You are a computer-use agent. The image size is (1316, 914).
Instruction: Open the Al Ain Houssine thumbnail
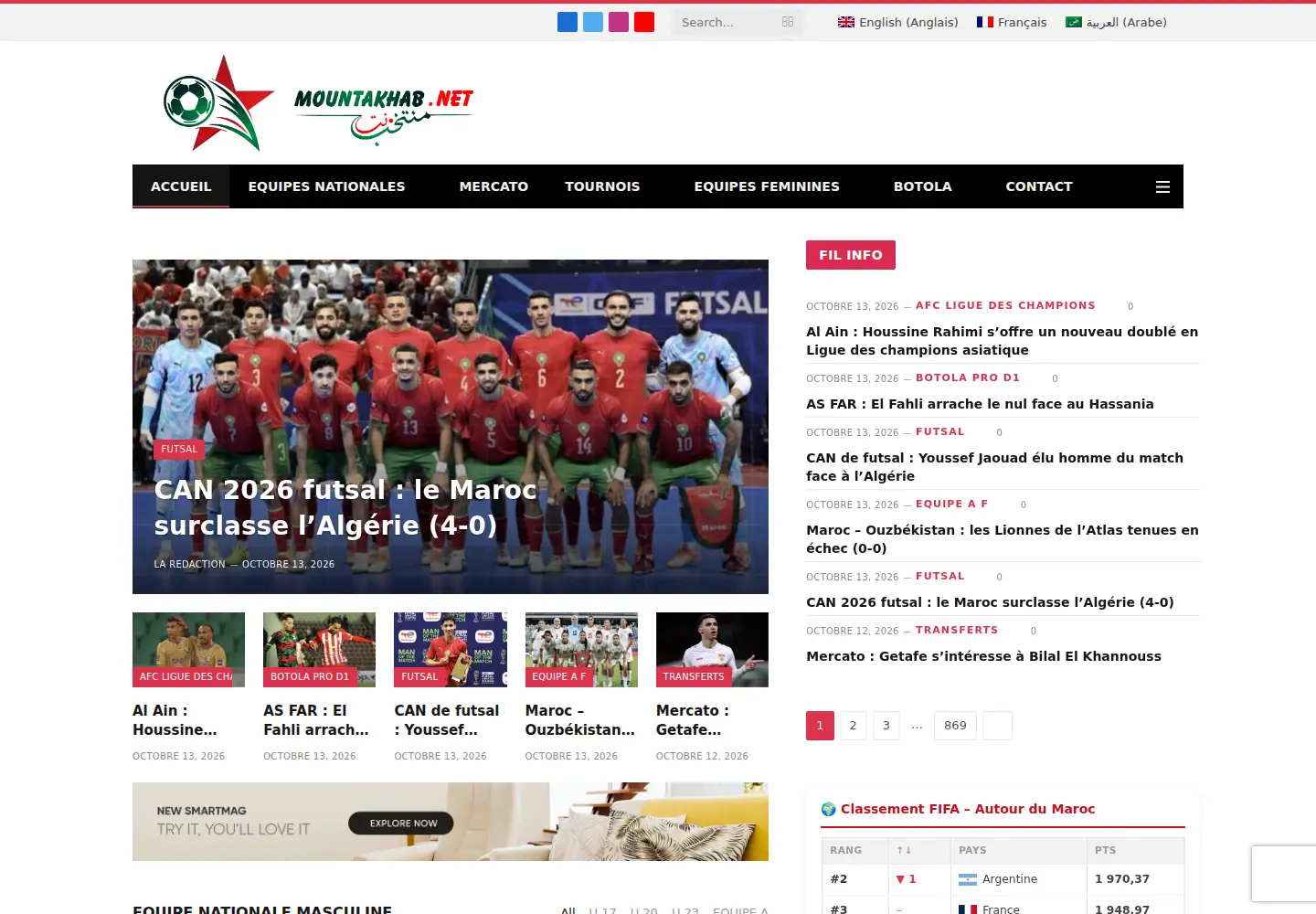point(188,650)
